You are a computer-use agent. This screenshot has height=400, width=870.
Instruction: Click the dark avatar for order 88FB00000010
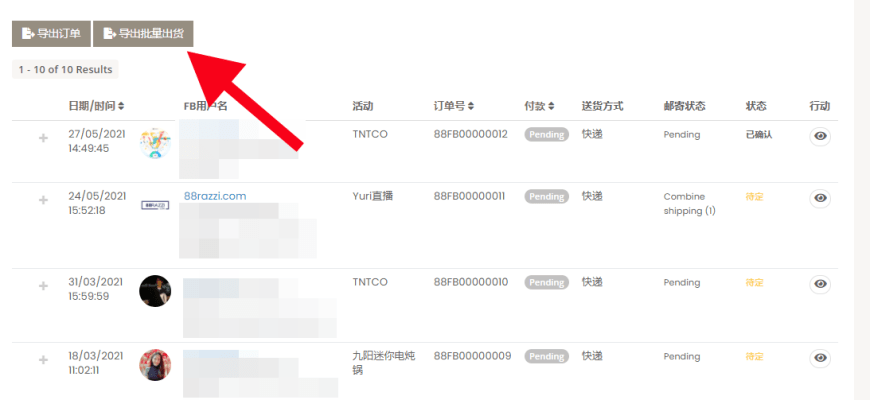(x=155, y=291)
